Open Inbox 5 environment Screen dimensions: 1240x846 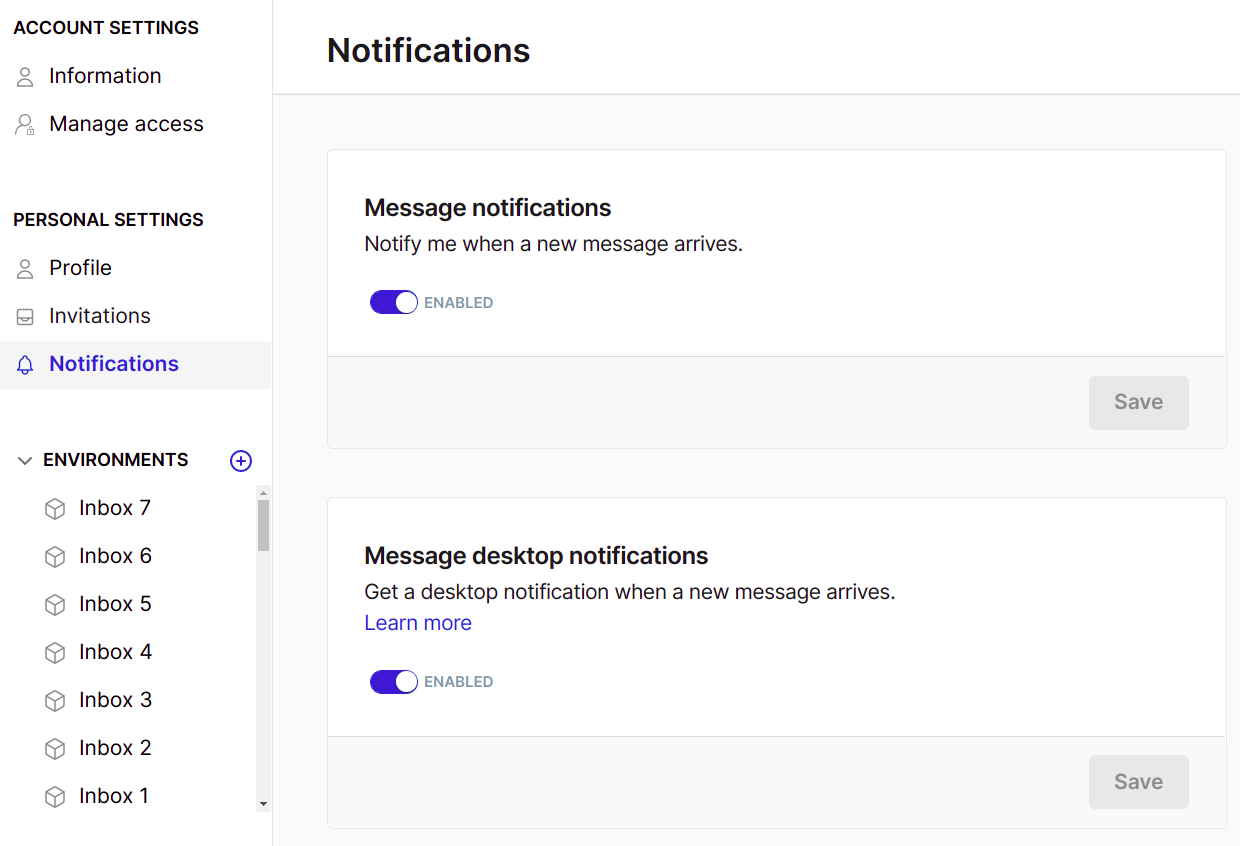click(x=115, y=604)
